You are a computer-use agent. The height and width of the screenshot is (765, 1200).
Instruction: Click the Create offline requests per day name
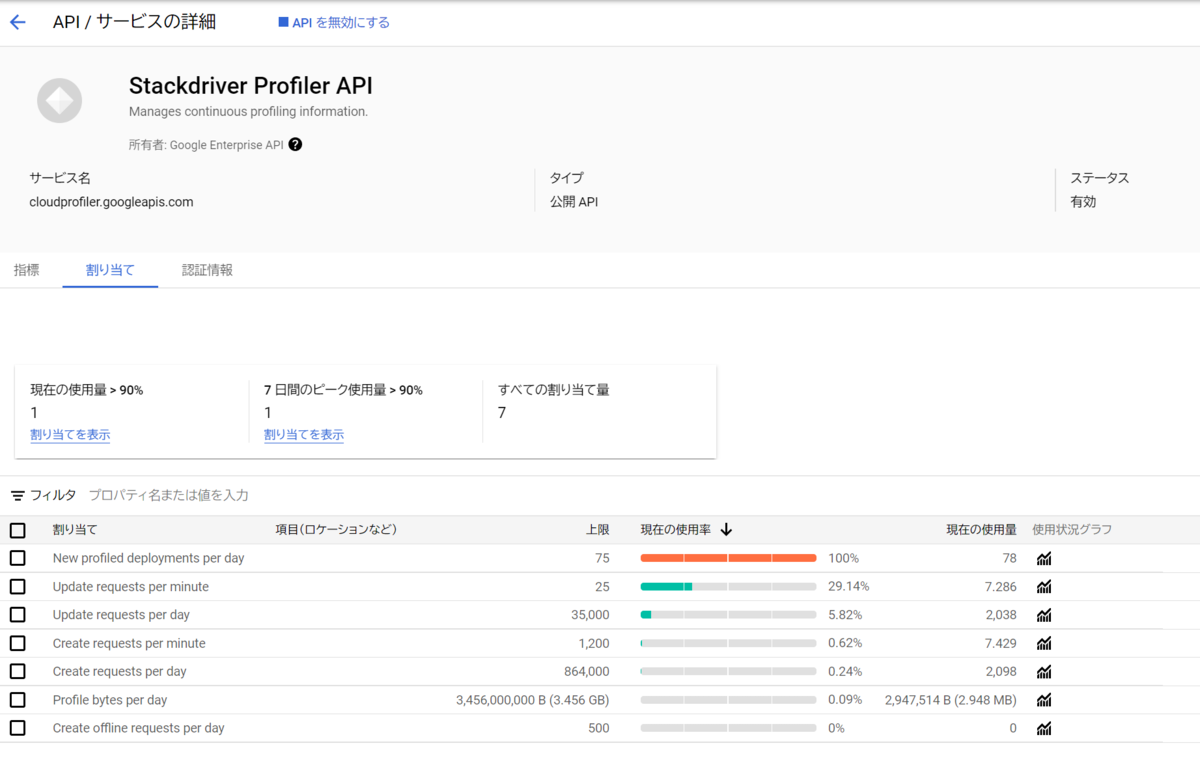pyautogui.click(x=139, y=728)
